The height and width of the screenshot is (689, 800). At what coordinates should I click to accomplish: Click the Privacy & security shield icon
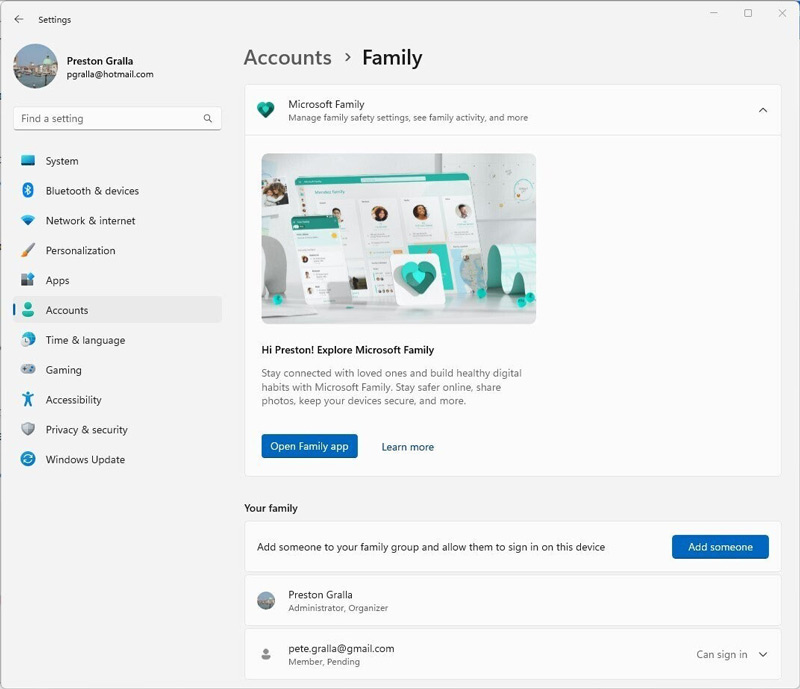[x=28, y=430]
